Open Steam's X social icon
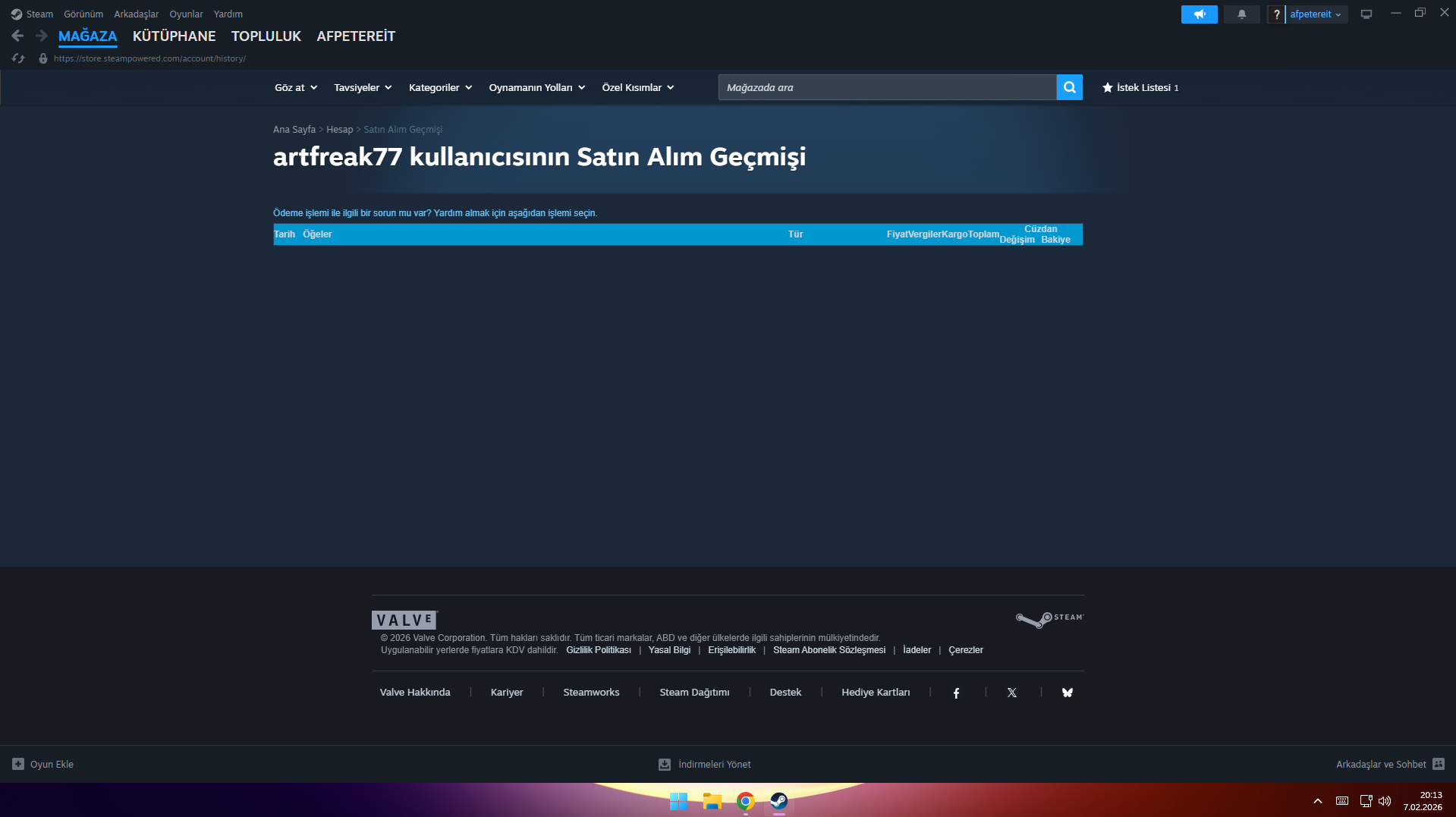Image resolution: width=1456 pixels, height=817 pixels. pyautogui.click(x=1011, y=693)
